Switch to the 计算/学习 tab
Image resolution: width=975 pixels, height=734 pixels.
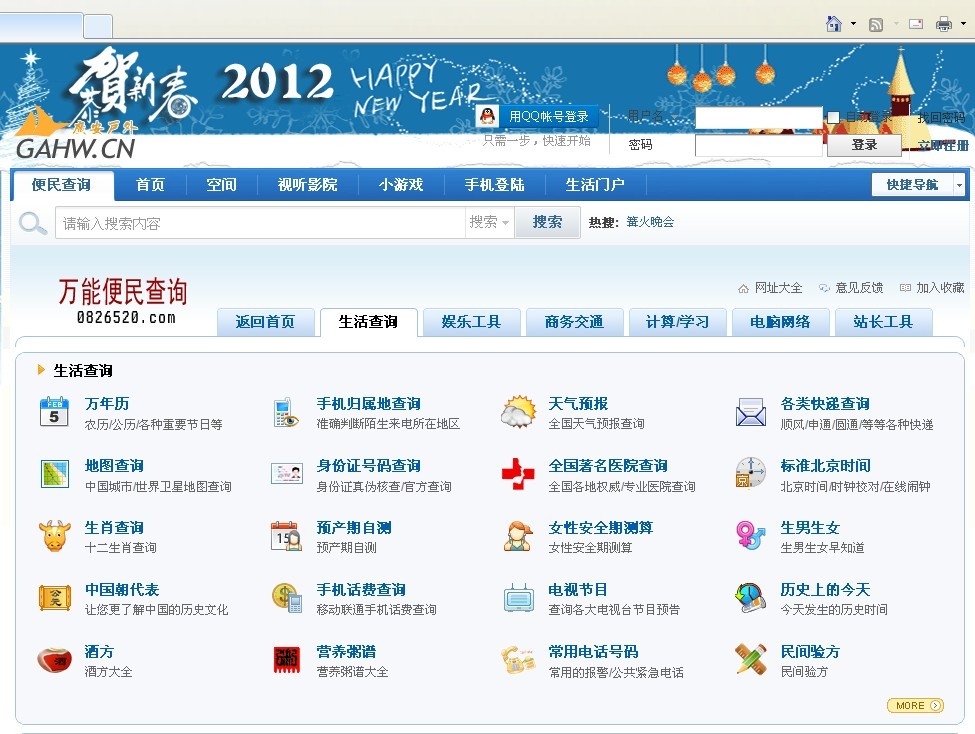pyautogui.click(x=678, y=322)
